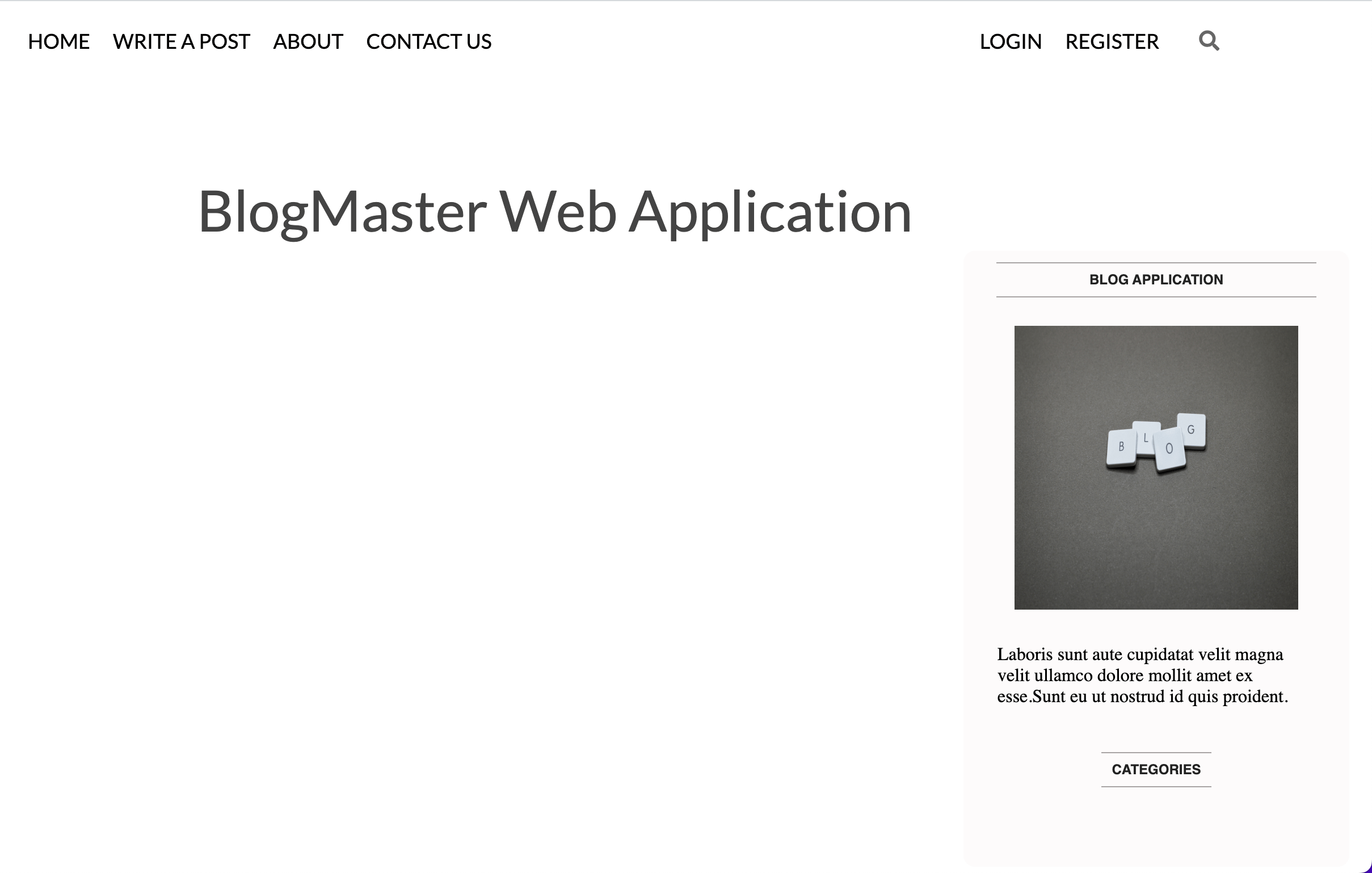Click the CATEGORIES heading in the sidebar
The width and height of the screenshot is (1372, 873).
click(1156, 769)
